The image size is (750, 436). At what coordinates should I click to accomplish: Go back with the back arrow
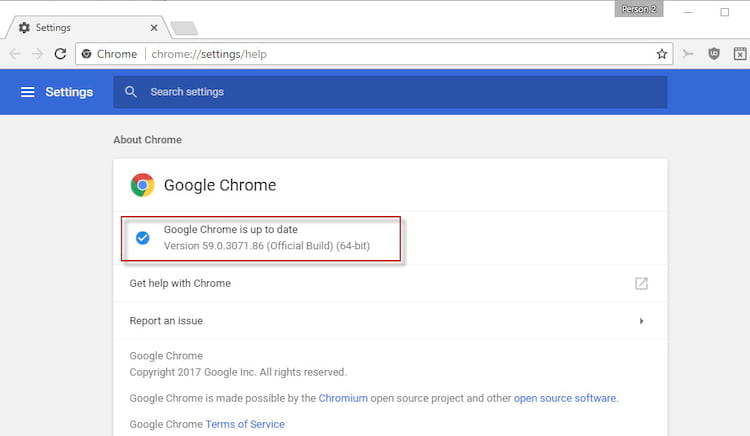coord(15,54)
